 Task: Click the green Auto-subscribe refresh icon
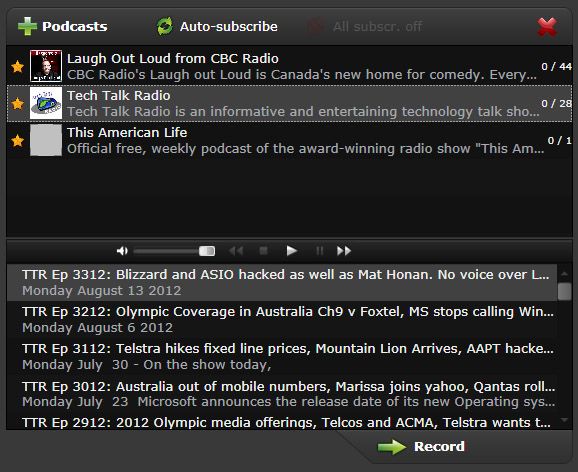coord(164,27)
